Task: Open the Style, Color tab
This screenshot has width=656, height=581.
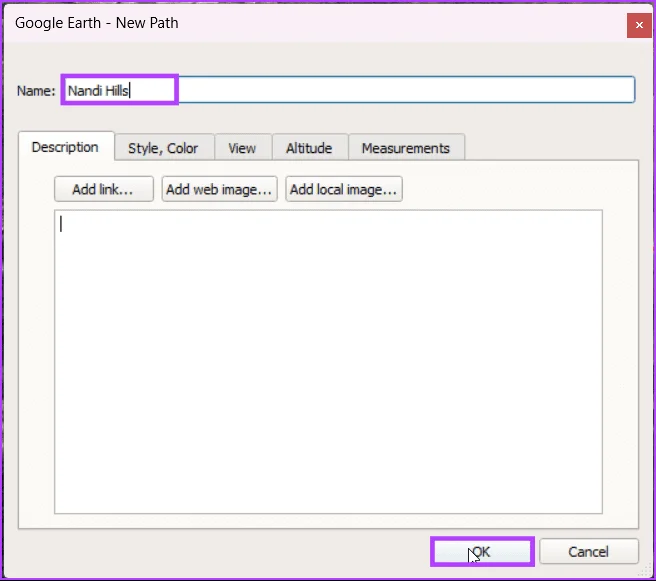Action: point(163,148)
